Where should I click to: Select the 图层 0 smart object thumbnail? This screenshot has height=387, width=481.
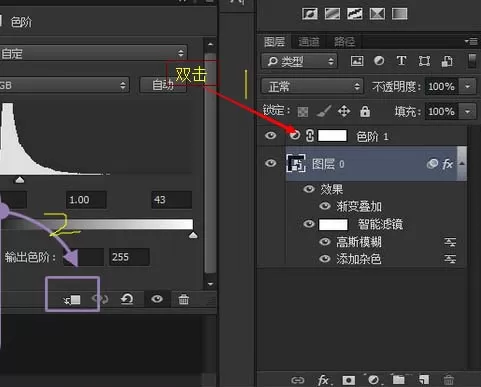pos(296,163)
